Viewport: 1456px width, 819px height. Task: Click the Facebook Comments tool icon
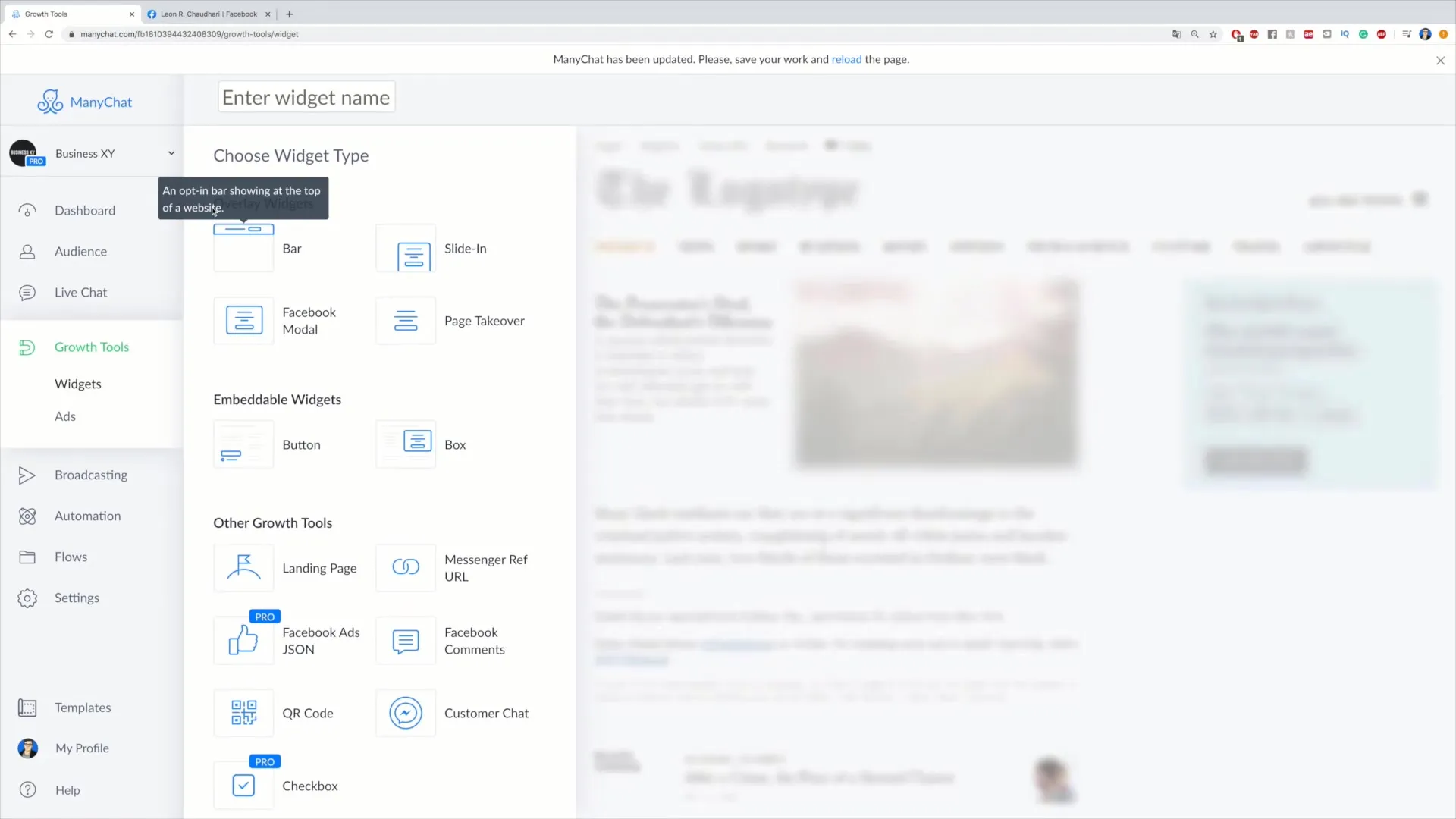[406, 640]
